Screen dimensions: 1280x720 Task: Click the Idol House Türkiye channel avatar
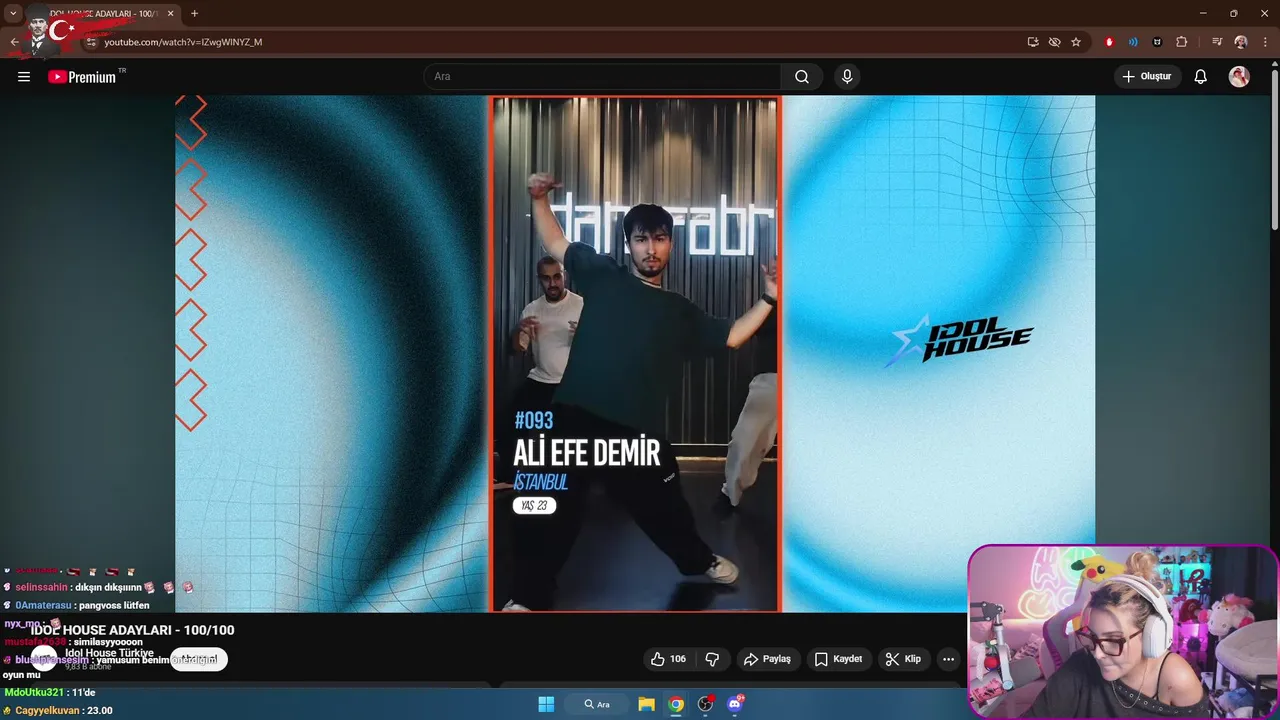pos(44,659)
